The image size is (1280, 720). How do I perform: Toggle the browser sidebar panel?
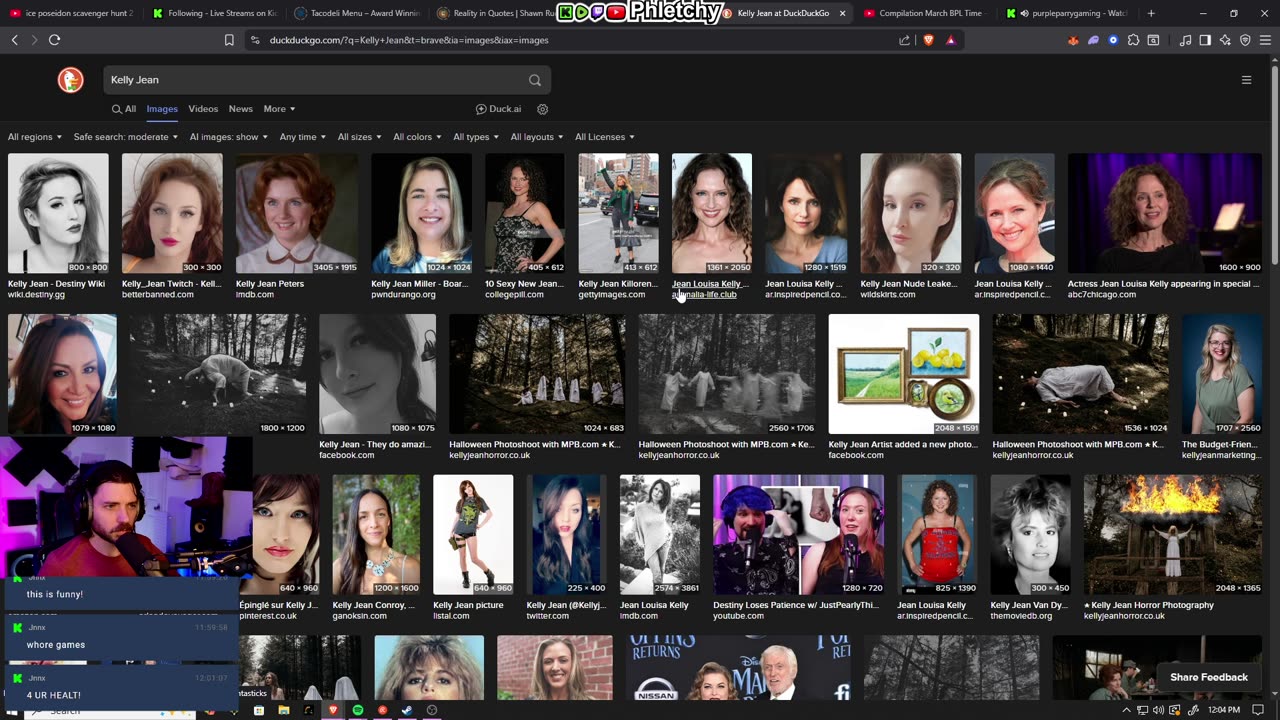click(x=1205, y=40)
